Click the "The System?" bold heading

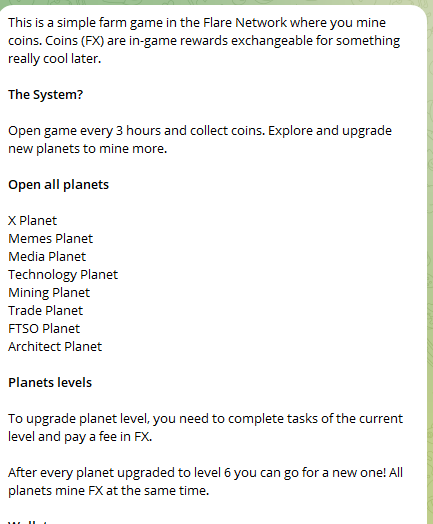point(45,95)
